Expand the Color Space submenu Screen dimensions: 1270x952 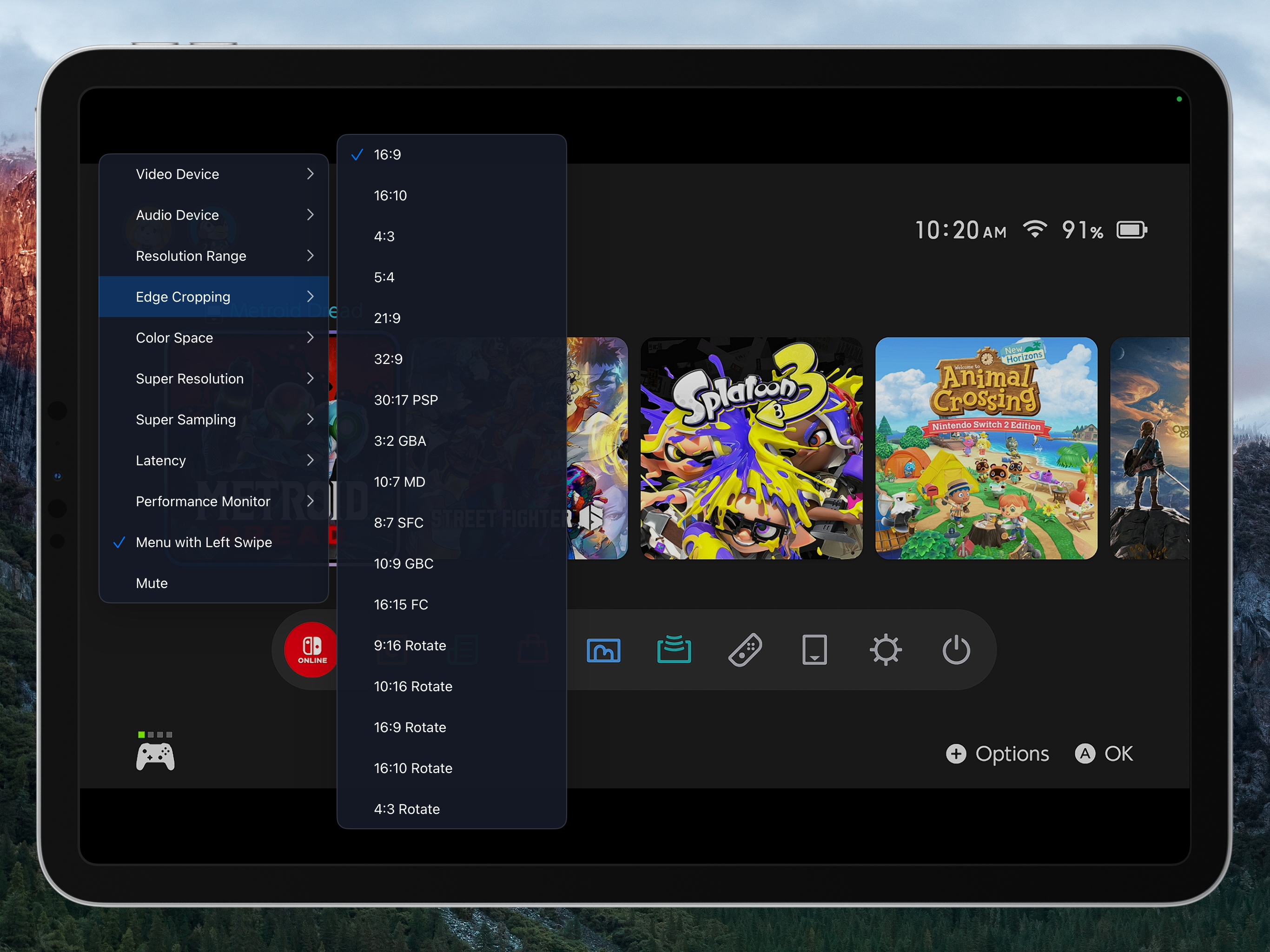213,337
